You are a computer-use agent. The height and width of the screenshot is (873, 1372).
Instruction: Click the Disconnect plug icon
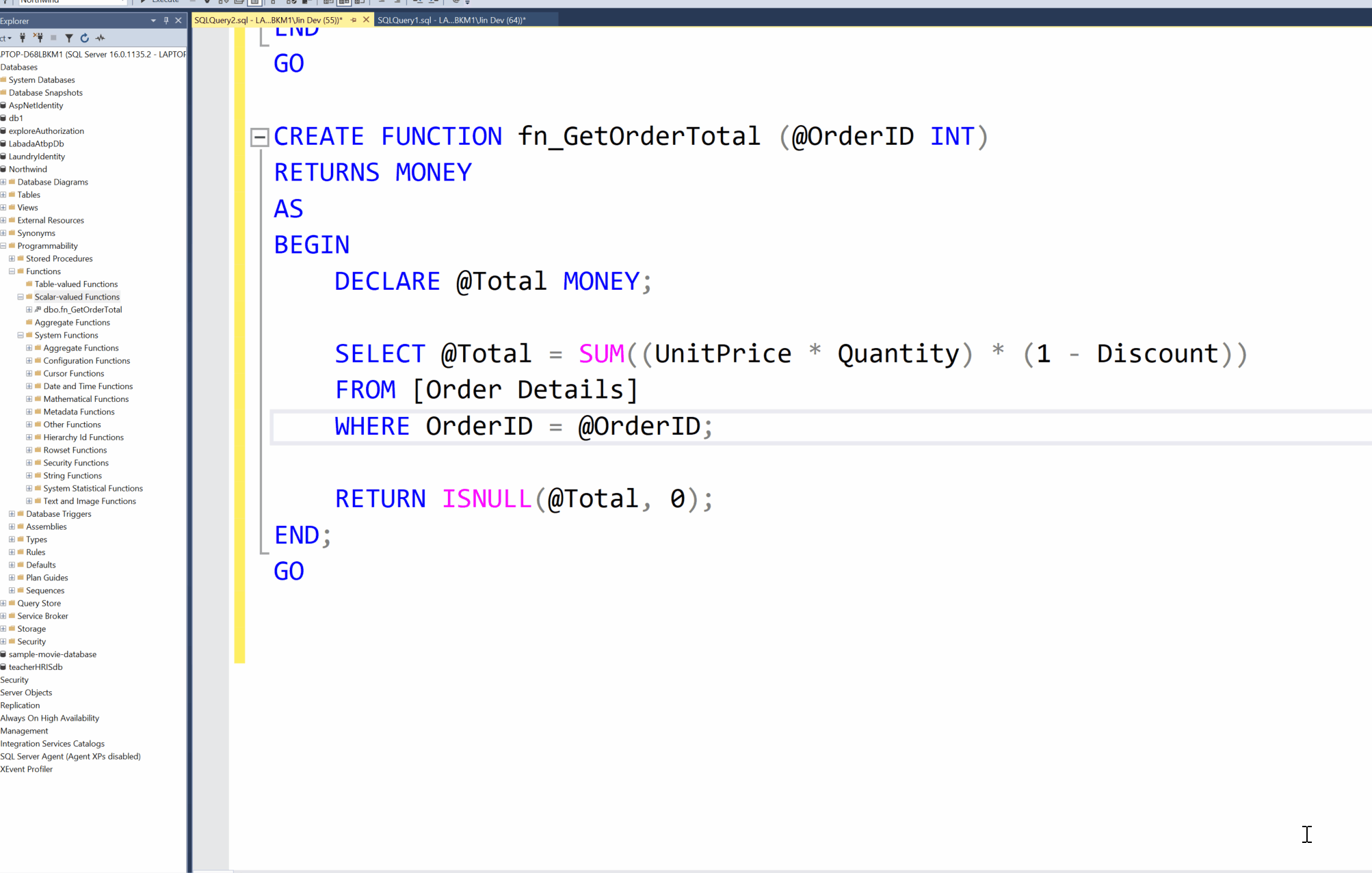39,38
